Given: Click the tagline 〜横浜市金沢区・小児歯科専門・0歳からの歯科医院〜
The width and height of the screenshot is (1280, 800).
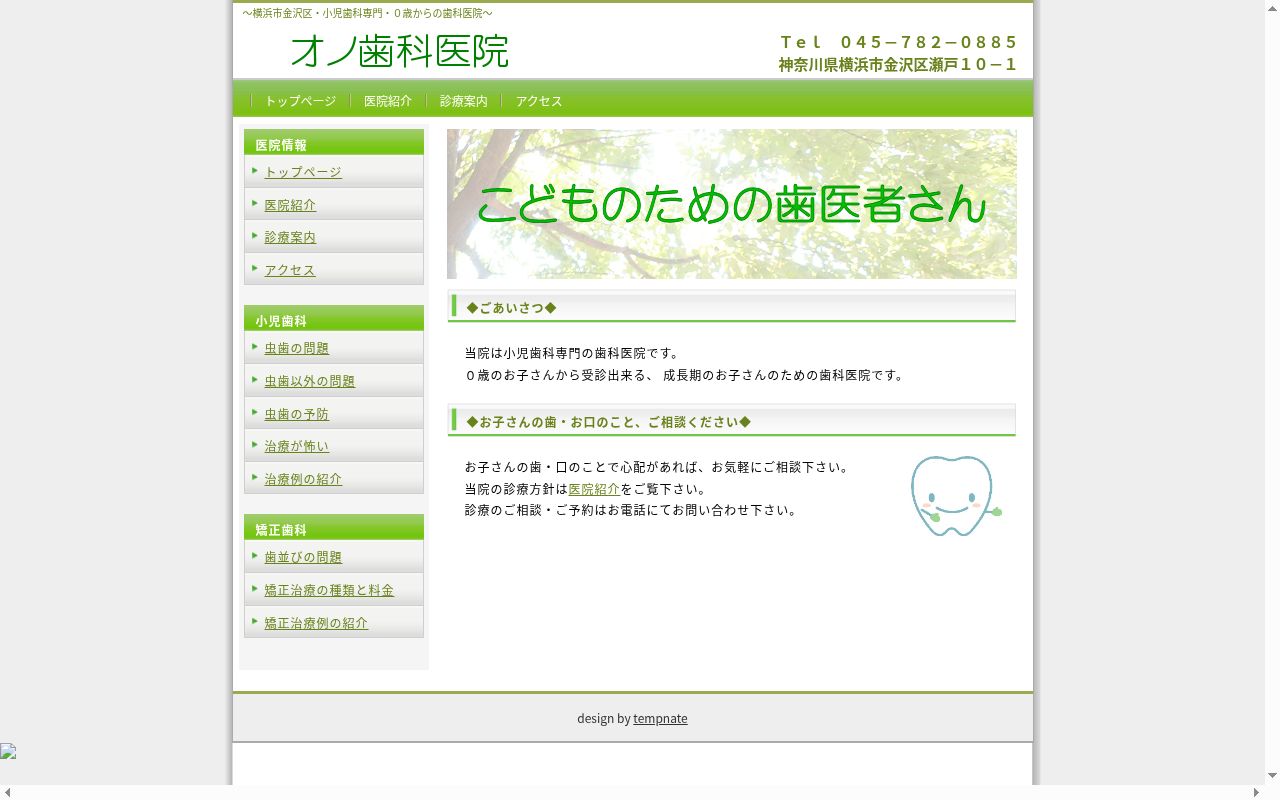Looking at the screenshot, I should click(x=368, y=13).
